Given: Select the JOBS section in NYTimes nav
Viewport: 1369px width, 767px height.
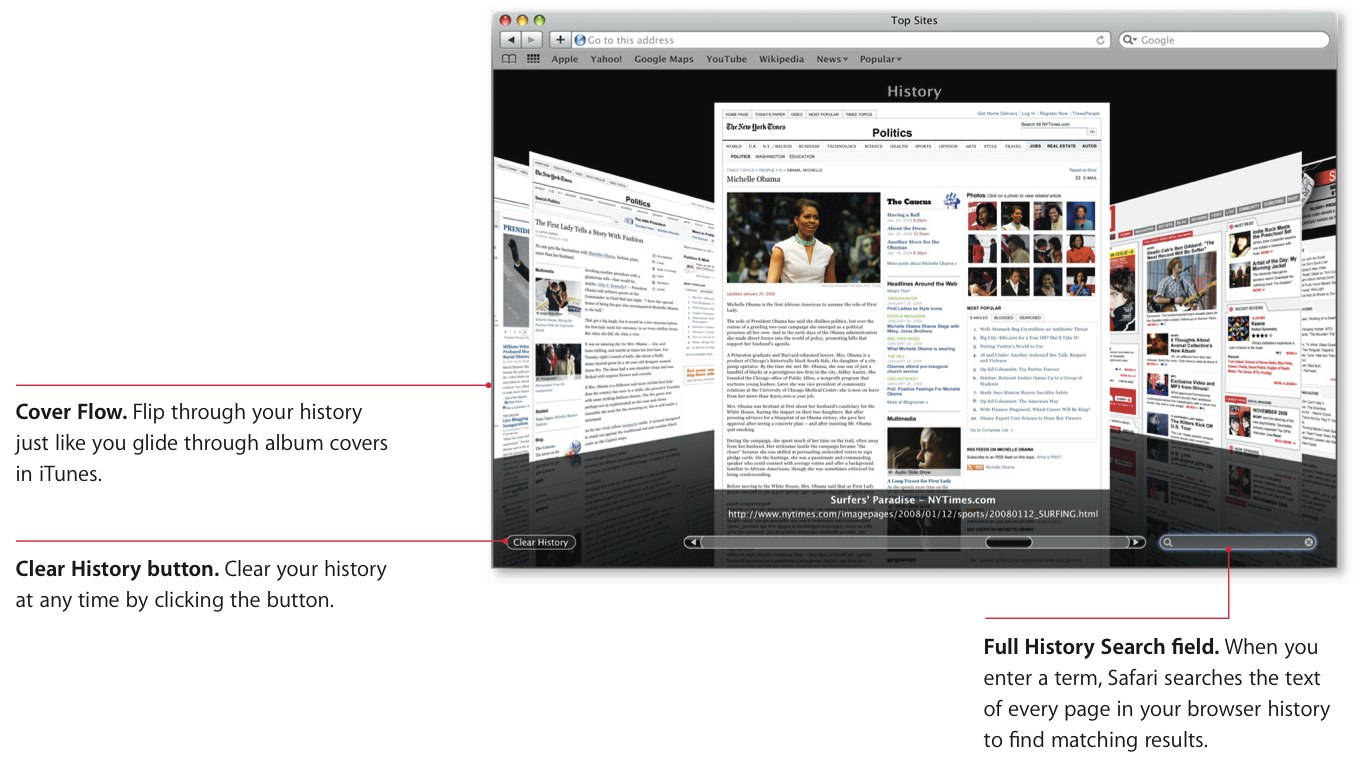Looking at the screenshot, I should [1035, 146].
